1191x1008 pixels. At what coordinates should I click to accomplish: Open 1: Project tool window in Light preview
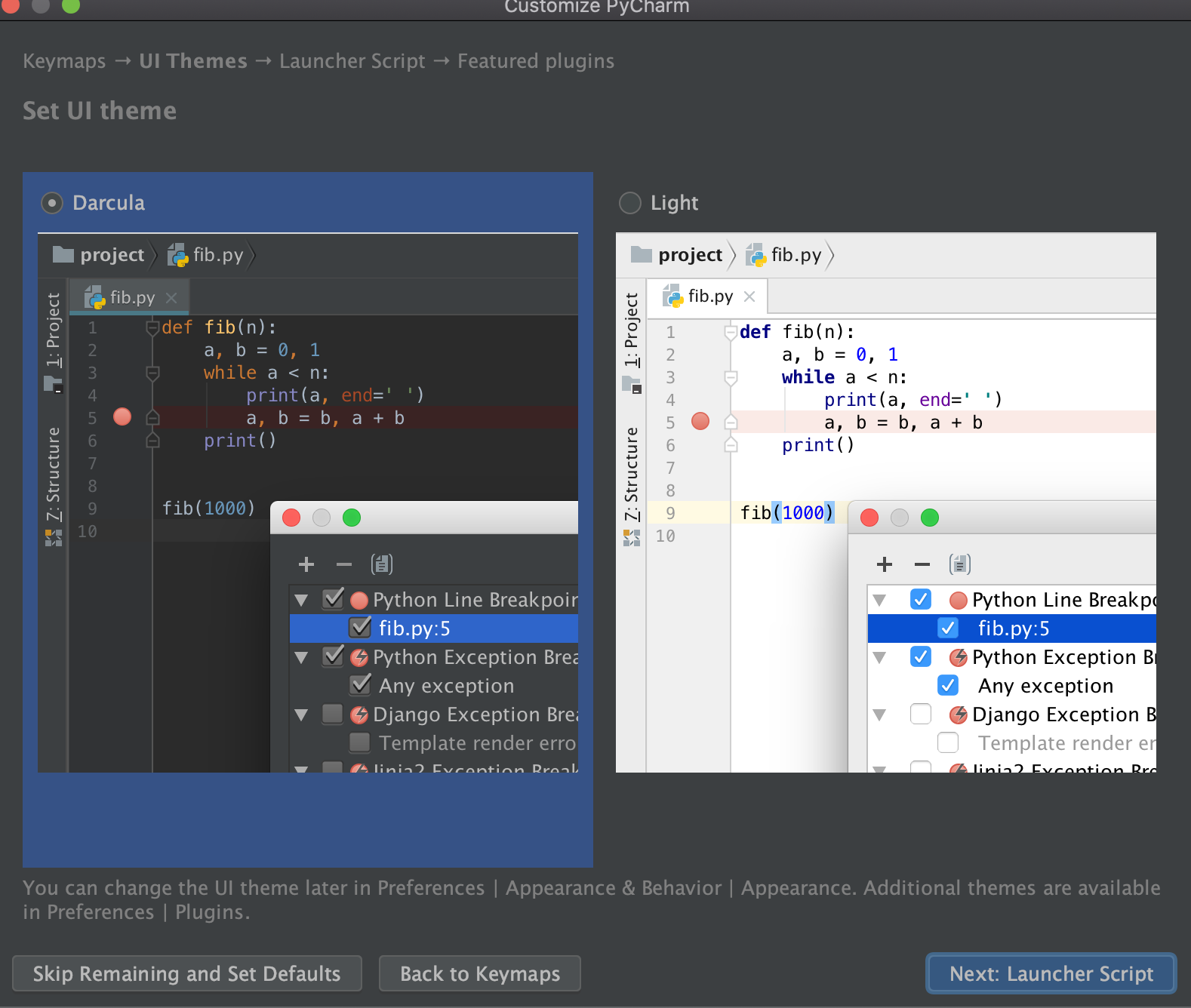tap(631, 330)
